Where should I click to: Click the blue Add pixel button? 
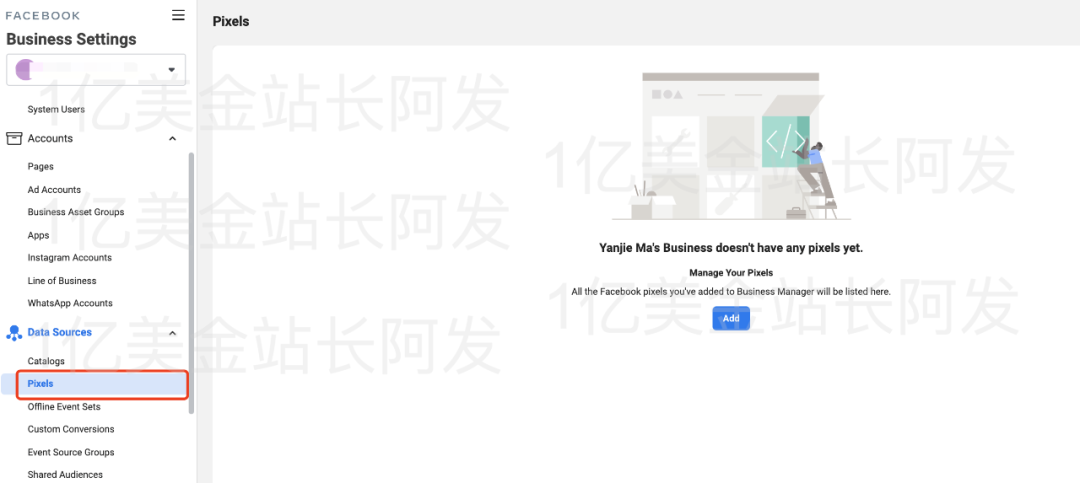point(731,318)
